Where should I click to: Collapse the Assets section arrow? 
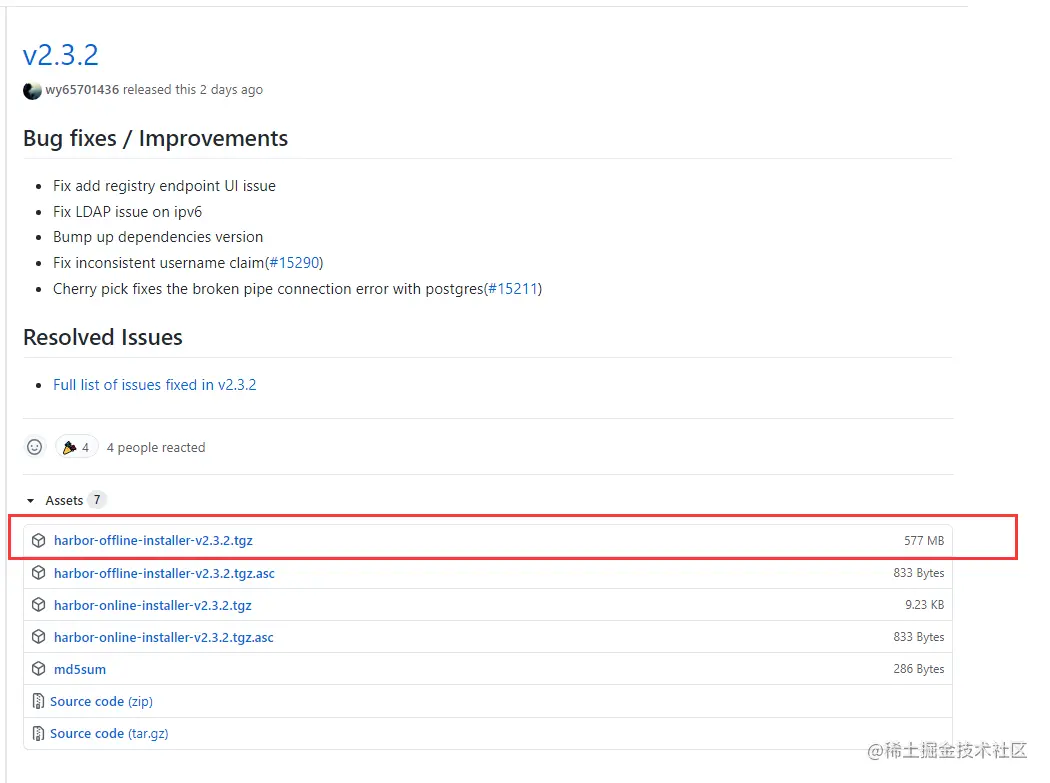[x=30, y=500]
